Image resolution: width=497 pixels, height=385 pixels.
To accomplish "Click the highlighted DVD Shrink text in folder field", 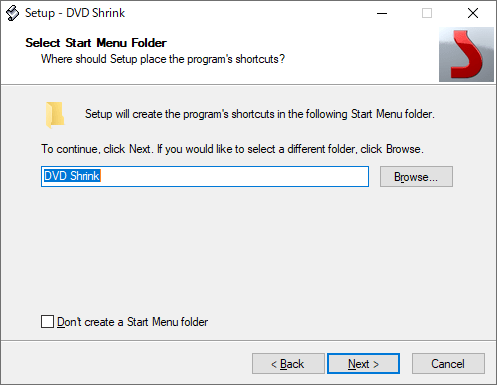I will [72, 176].
